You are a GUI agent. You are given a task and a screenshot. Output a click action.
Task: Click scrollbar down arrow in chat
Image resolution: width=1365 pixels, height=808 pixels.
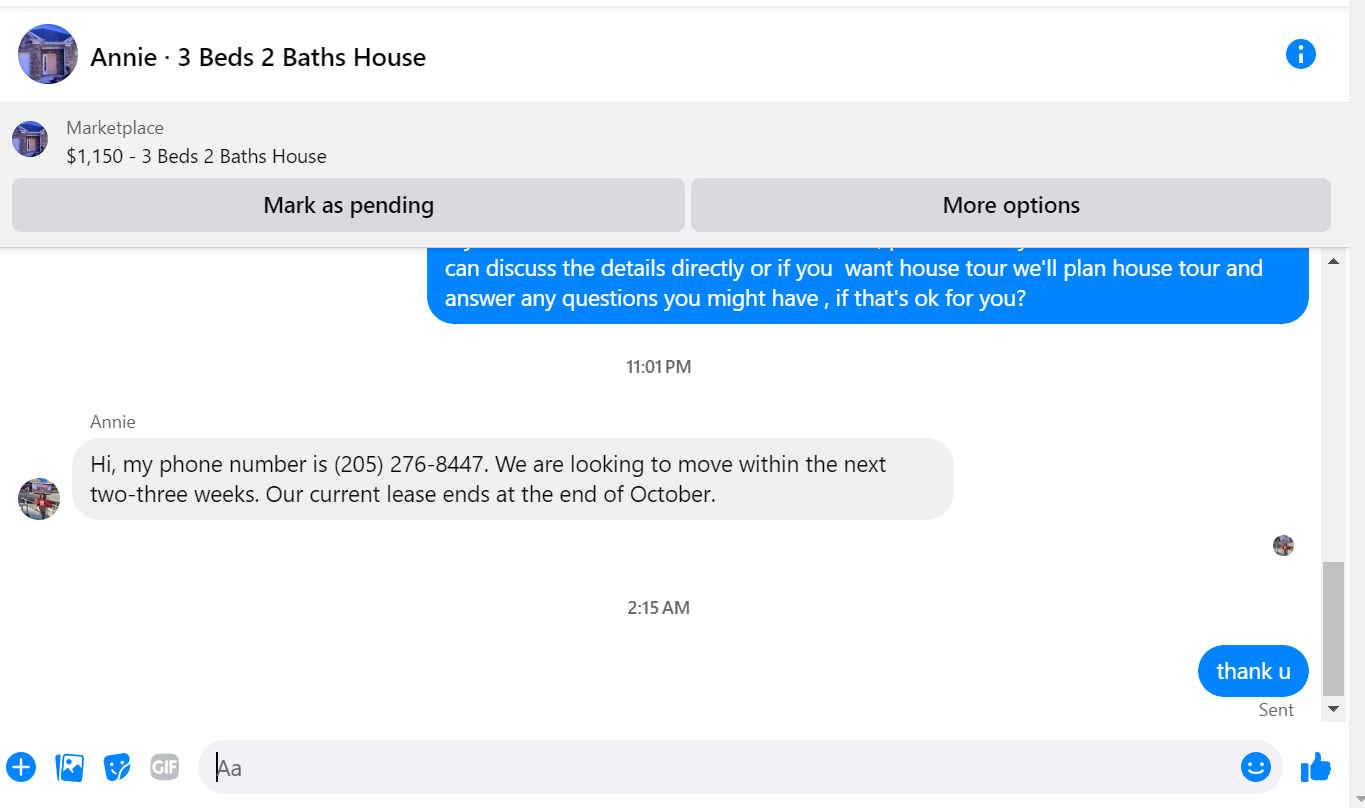pyautogui.click(x=1333, y=708)
